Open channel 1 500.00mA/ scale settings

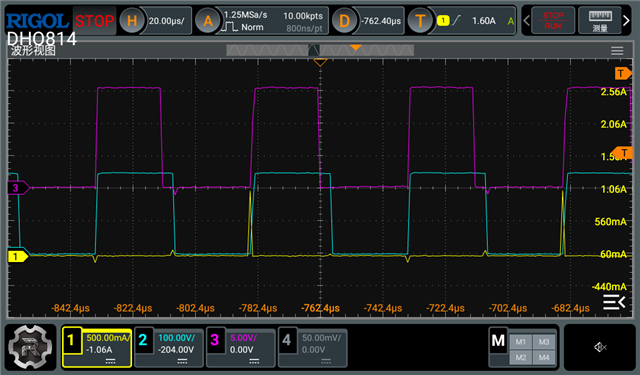pyautogui.click(x=108, y=337)
